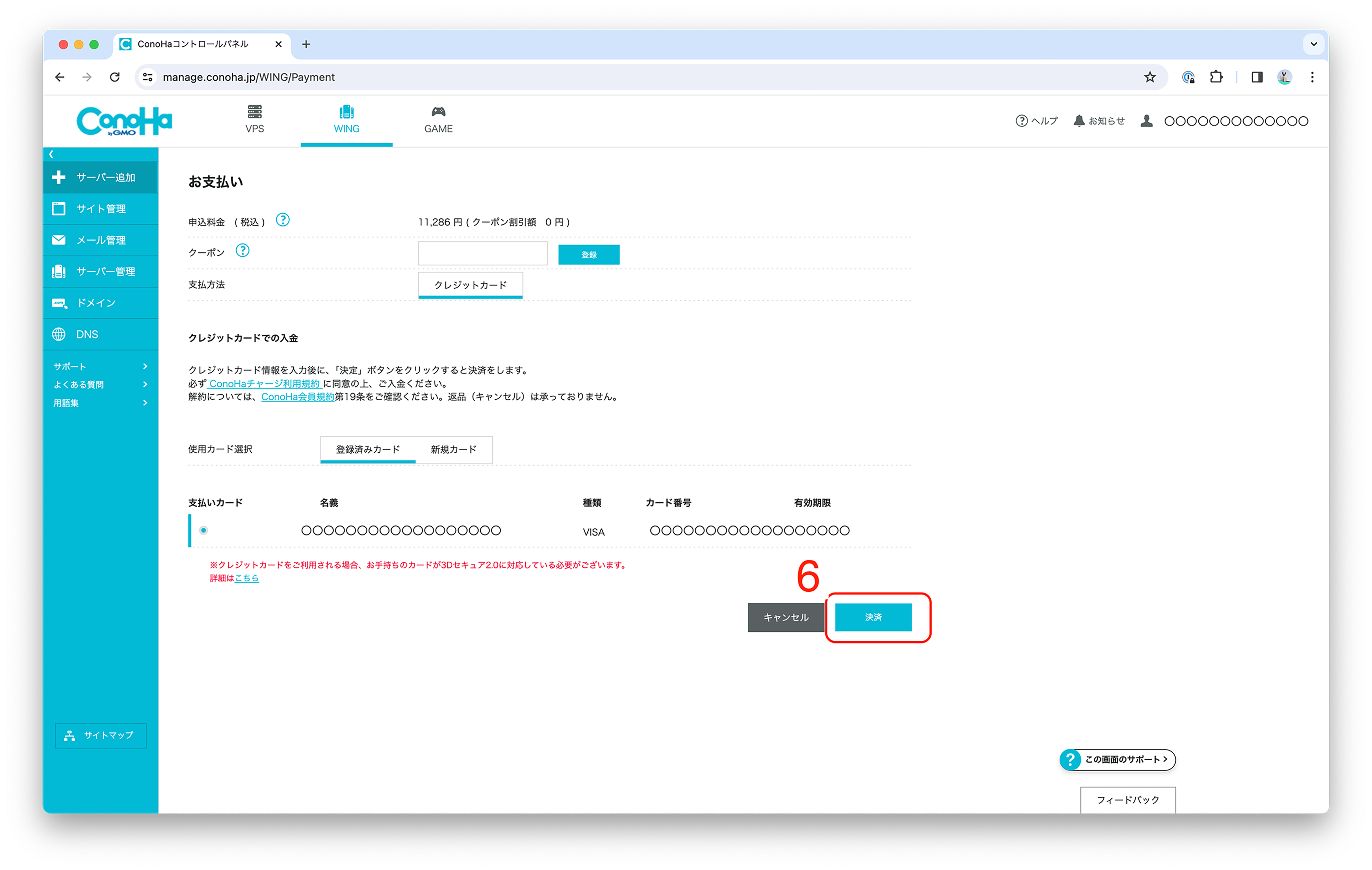1372x870 pixels.
Task: Show the クーポン help tooltip
Action: point(243,250)
